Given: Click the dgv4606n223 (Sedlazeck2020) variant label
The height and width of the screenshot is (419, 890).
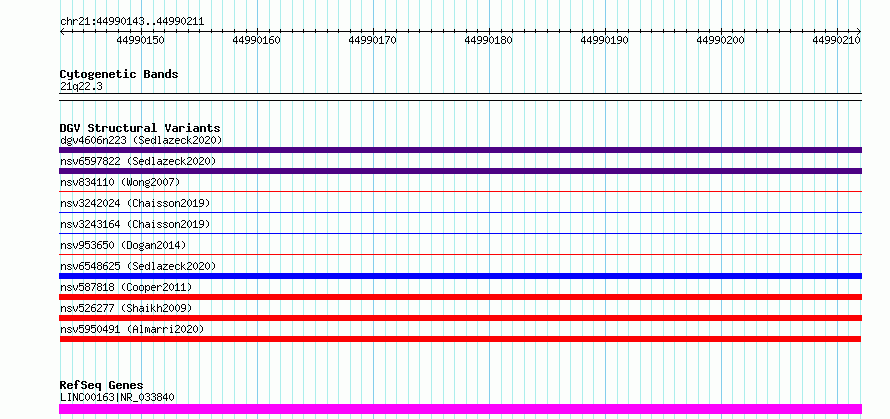Looking at the screenshot, I should pyautogui.click(x=141, y=140).
